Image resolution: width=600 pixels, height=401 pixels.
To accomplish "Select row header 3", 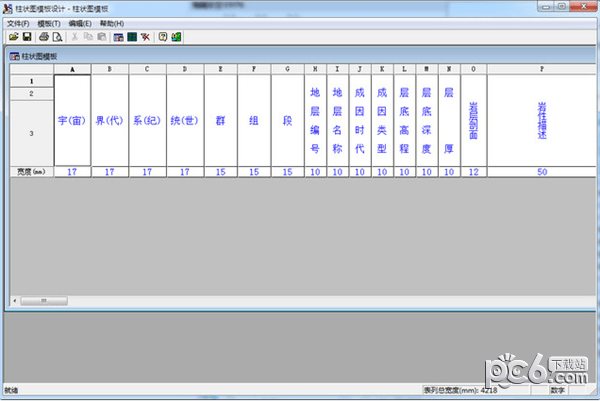I will point(32,132).
